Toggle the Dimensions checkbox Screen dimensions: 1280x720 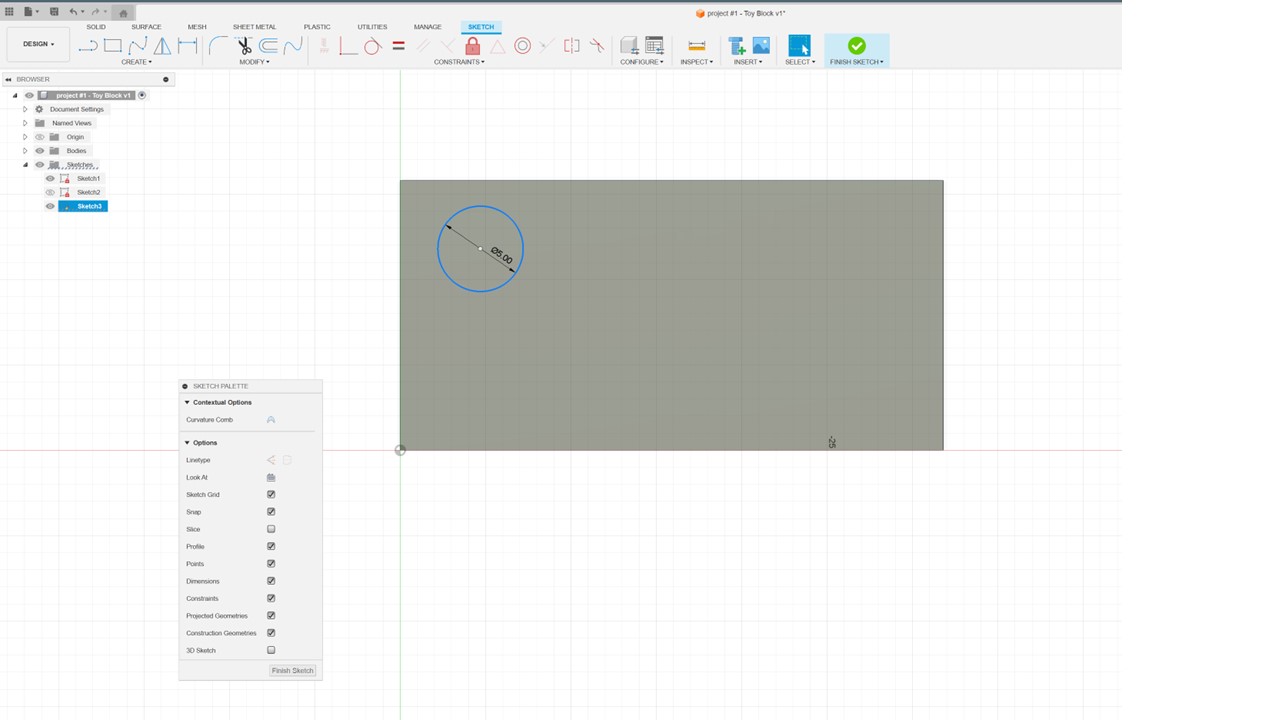271,581
